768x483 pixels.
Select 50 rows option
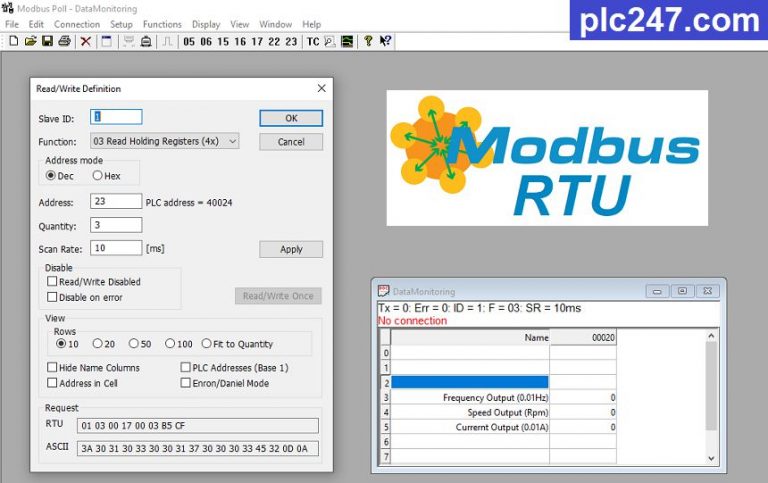pos(134,343)
